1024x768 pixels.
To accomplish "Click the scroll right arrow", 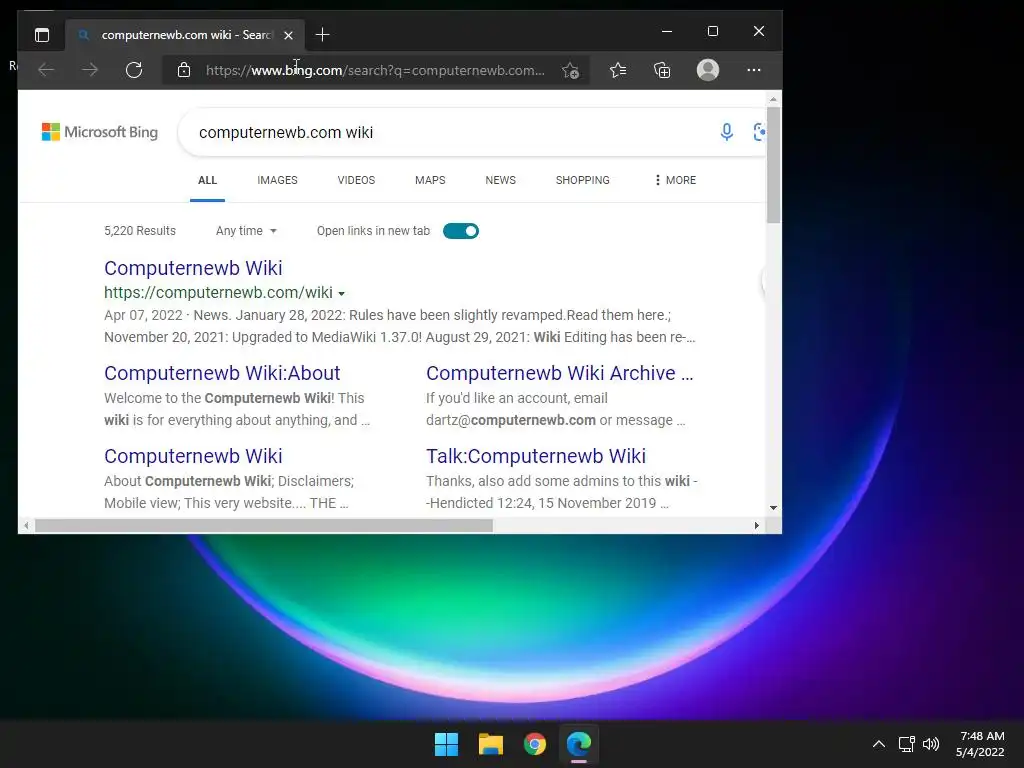I will [x=756, y=526].
